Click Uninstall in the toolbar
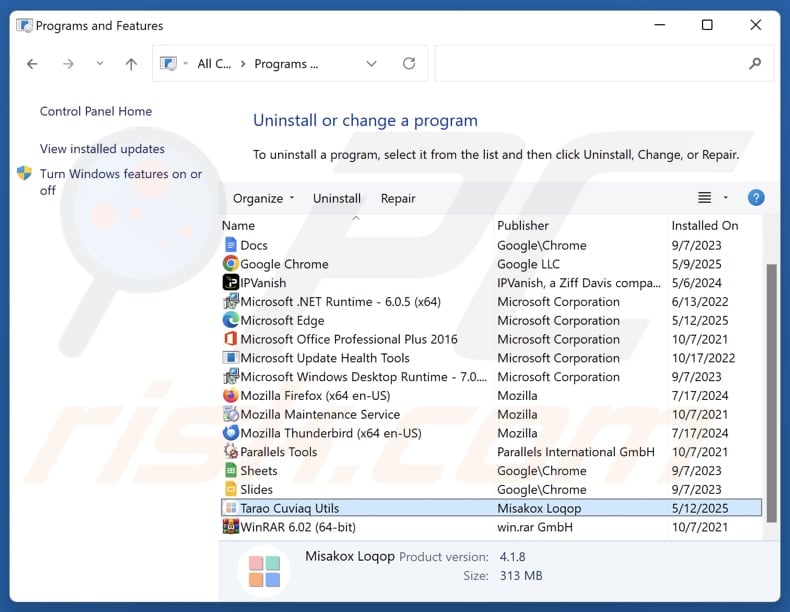 (x=337, y=198)
